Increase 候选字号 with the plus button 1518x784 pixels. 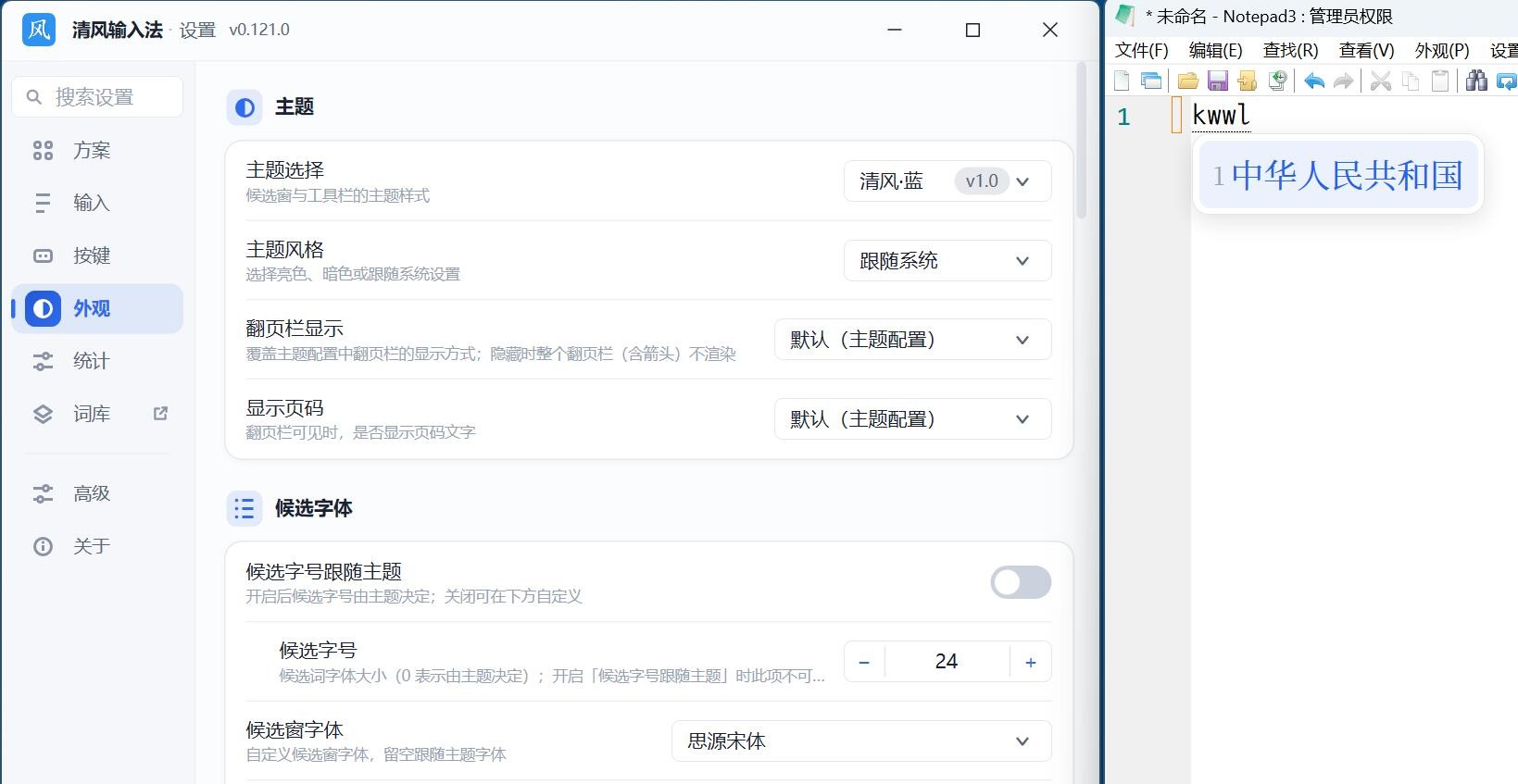click(1031, 662)
